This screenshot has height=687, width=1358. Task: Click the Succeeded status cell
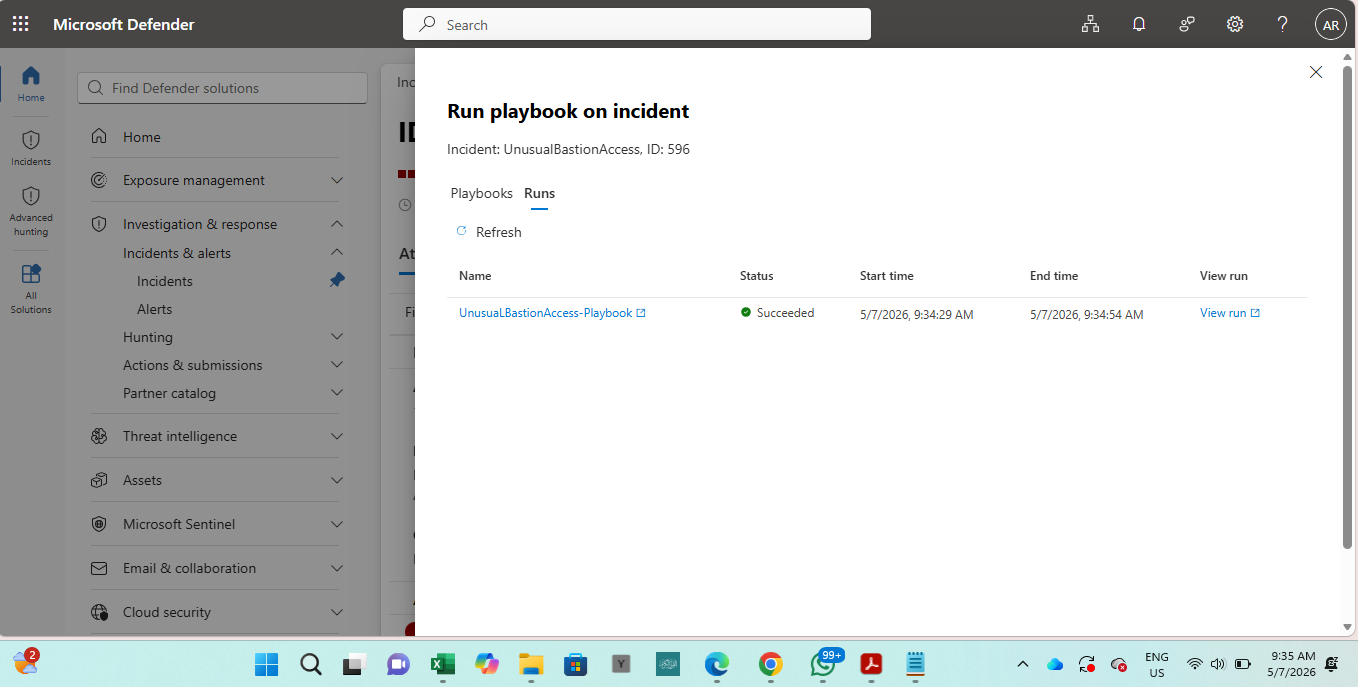777,313
